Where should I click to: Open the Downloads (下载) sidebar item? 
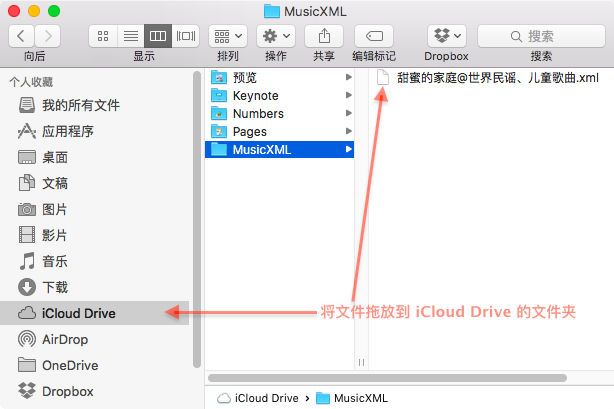(x=55, y=287)
